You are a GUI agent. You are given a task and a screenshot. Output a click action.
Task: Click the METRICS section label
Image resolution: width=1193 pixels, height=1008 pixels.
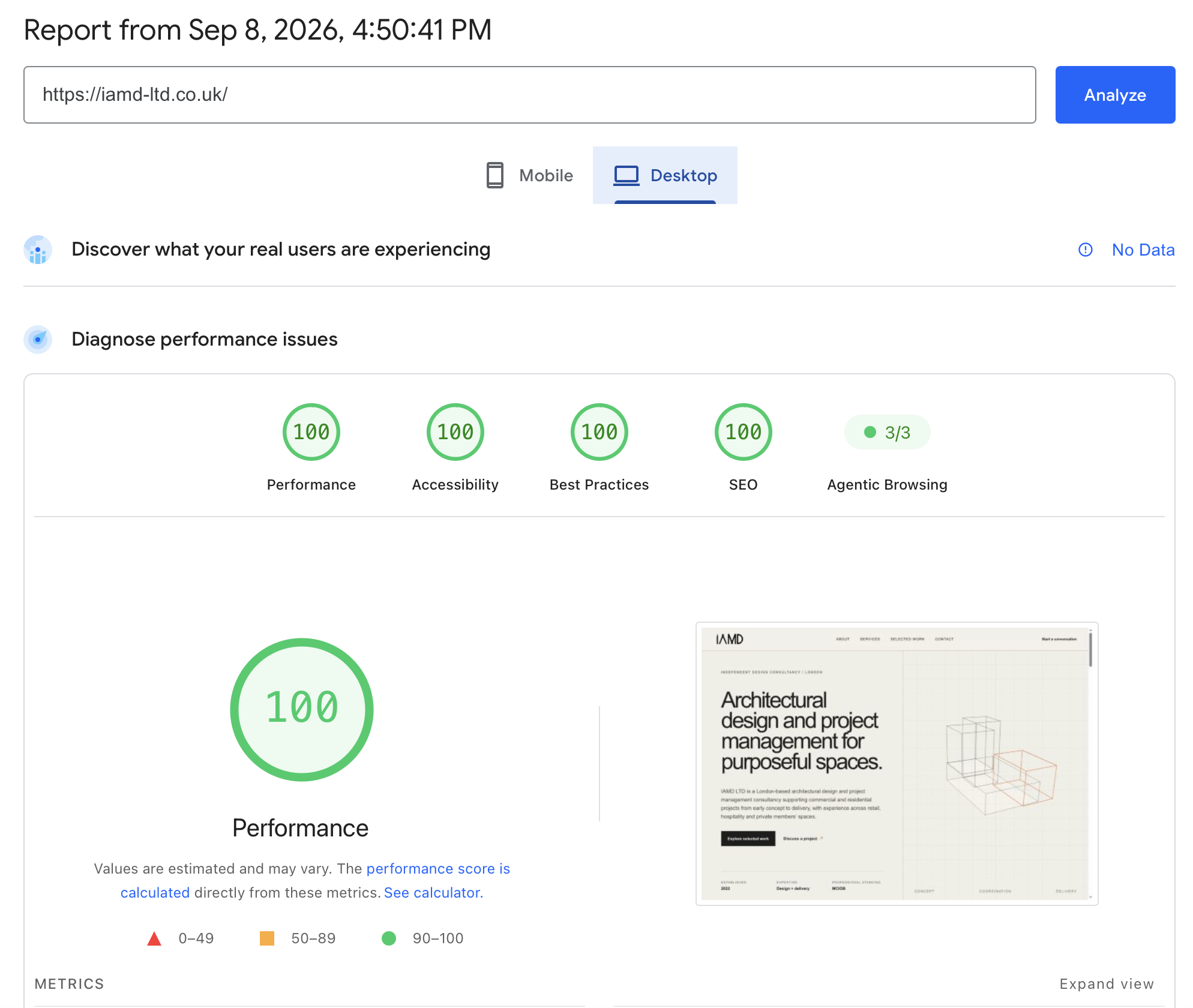tap(70, 984)
